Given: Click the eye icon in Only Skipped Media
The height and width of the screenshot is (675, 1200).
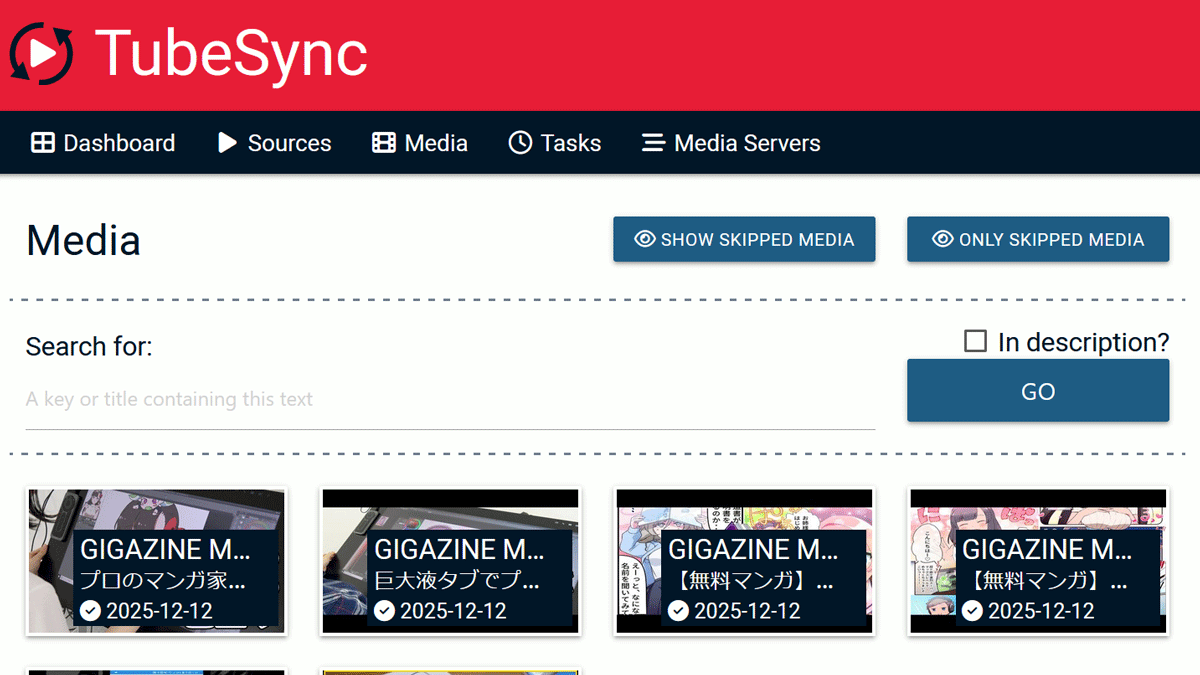Looking at the screenshot, I should coord(942,239).
